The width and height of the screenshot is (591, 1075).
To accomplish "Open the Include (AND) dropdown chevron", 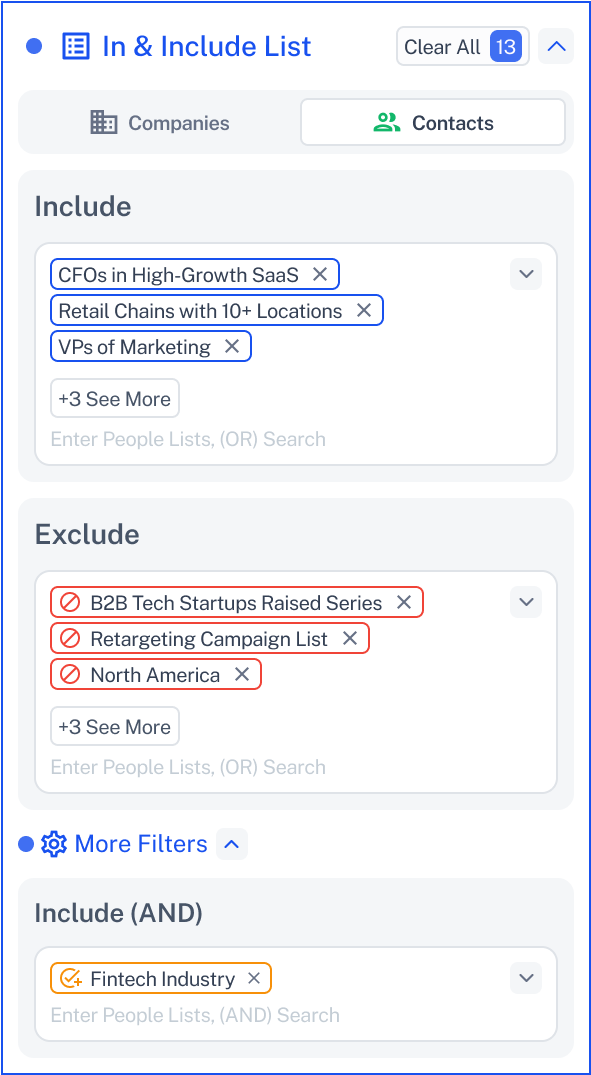I will click(526, 978).
